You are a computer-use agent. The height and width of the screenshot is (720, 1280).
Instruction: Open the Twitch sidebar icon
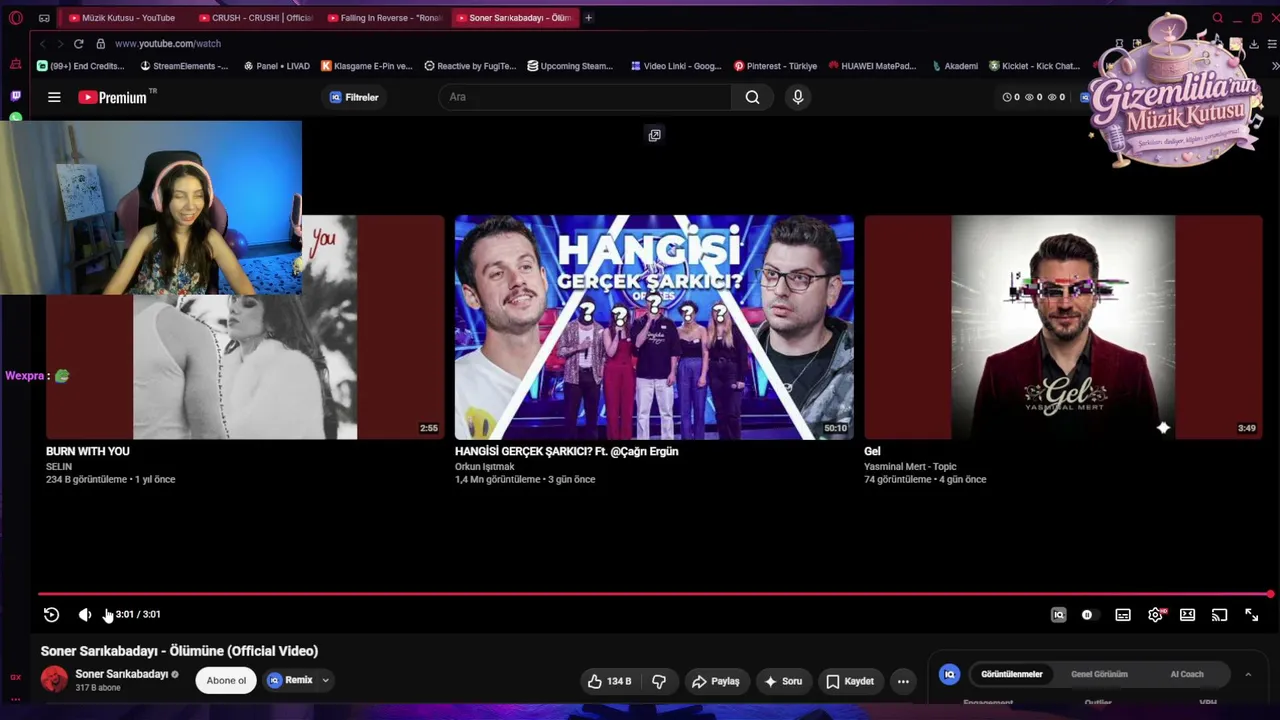tap(15, 96)
